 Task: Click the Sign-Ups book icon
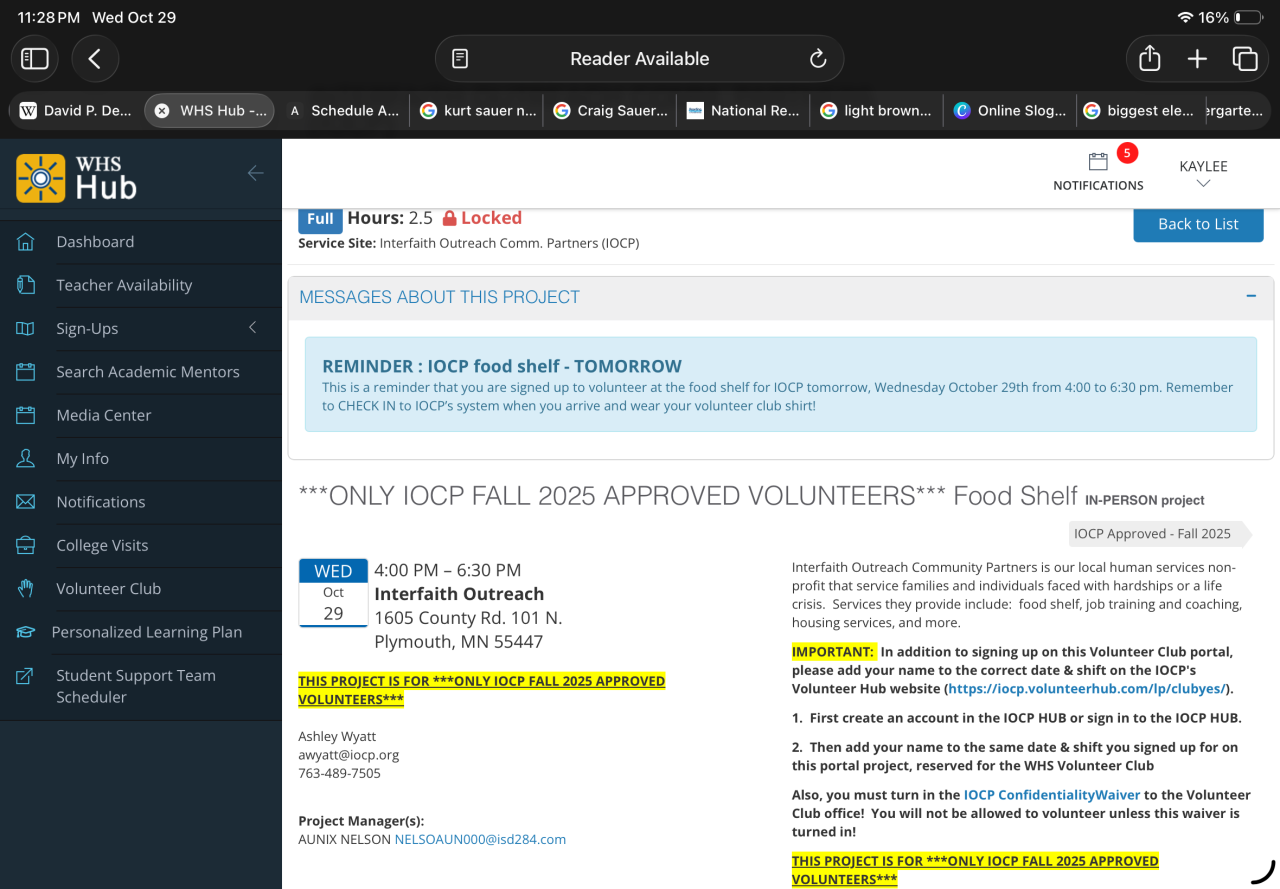(26, 328)
